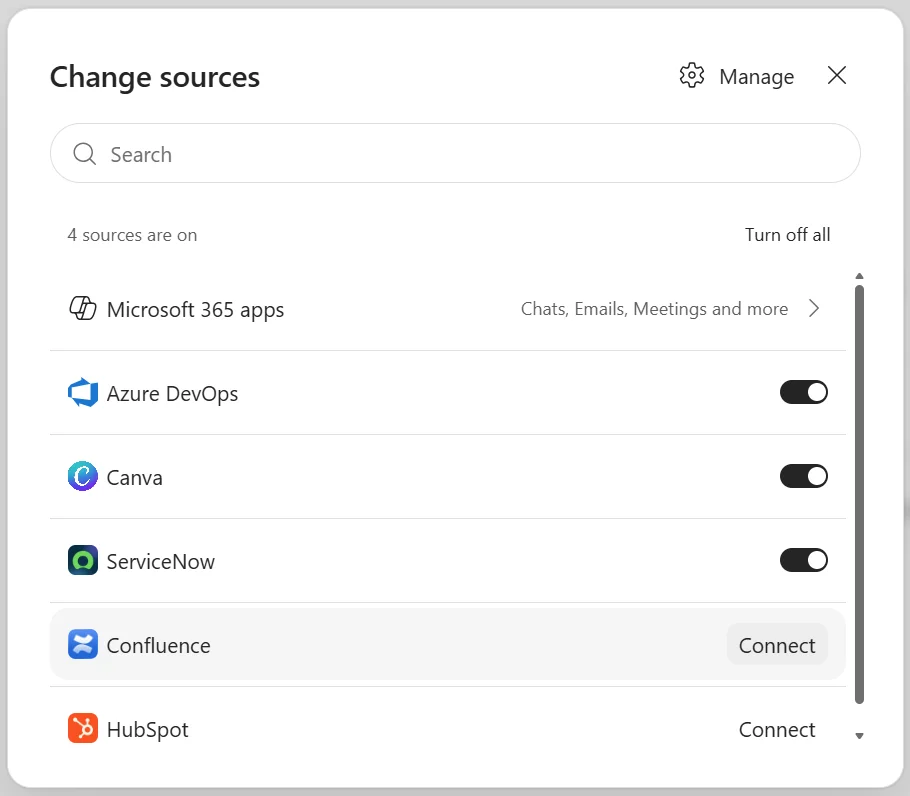Connect the Confluence source

(777, 645)
